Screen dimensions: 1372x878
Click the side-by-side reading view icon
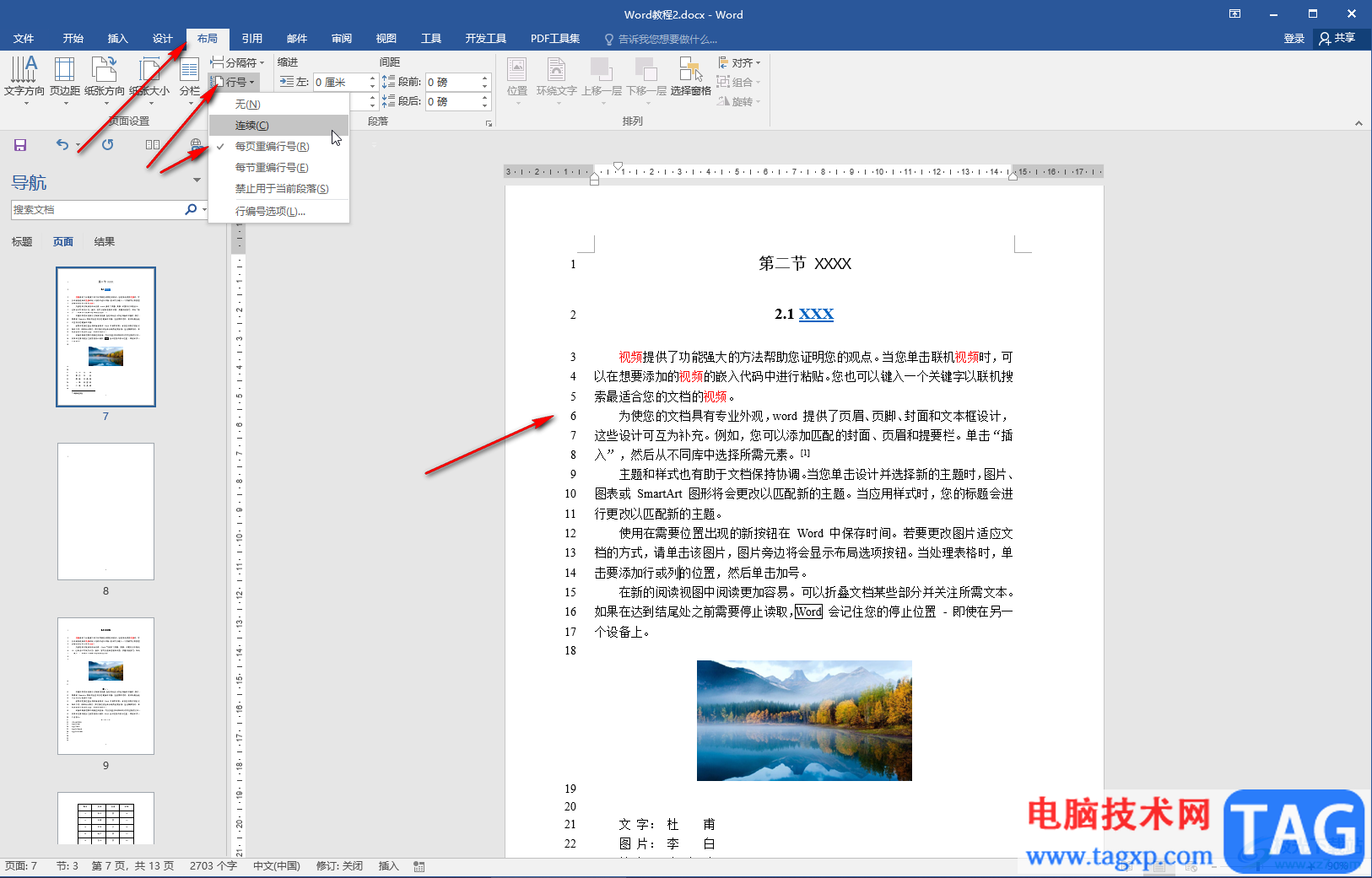coord(153,145)
